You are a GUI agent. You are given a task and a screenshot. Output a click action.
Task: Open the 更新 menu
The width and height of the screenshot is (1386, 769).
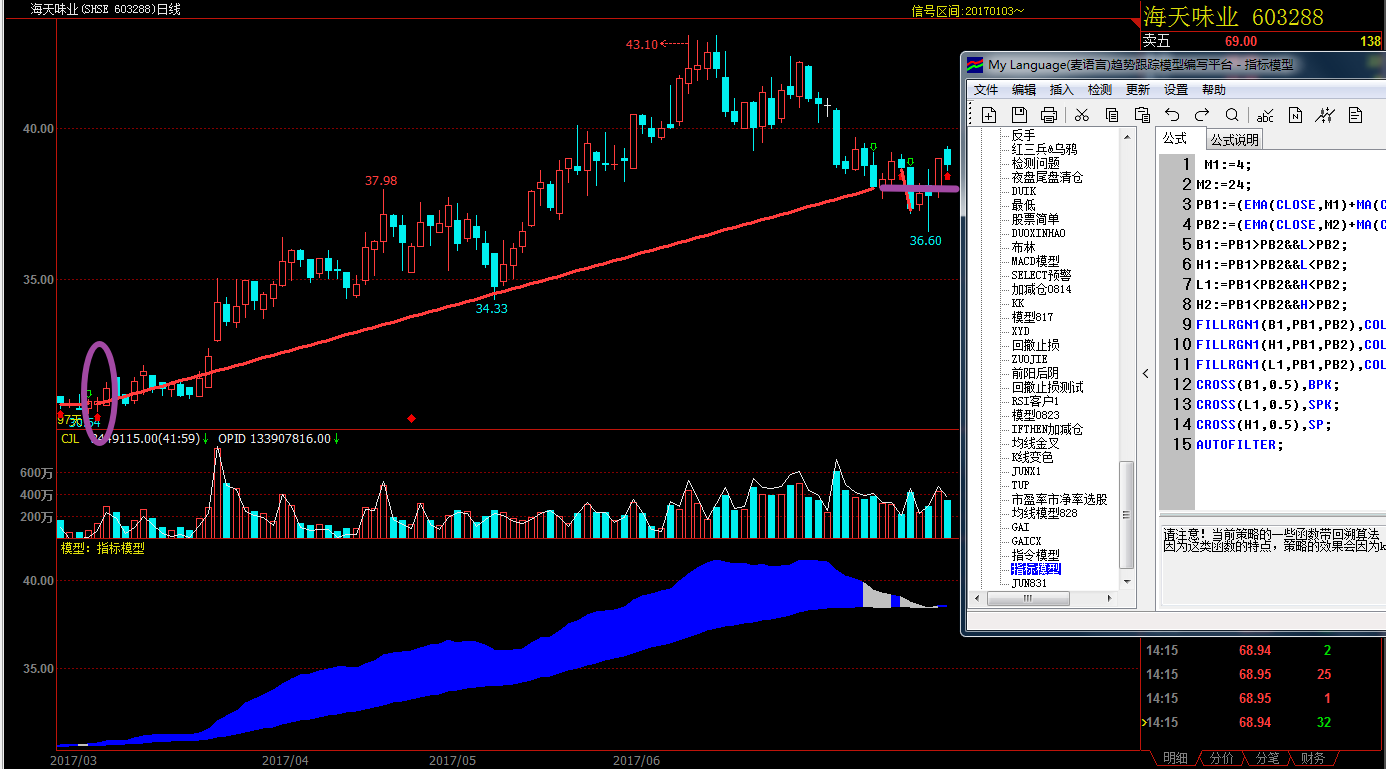pyautogui.click(x=1138, y=90)
